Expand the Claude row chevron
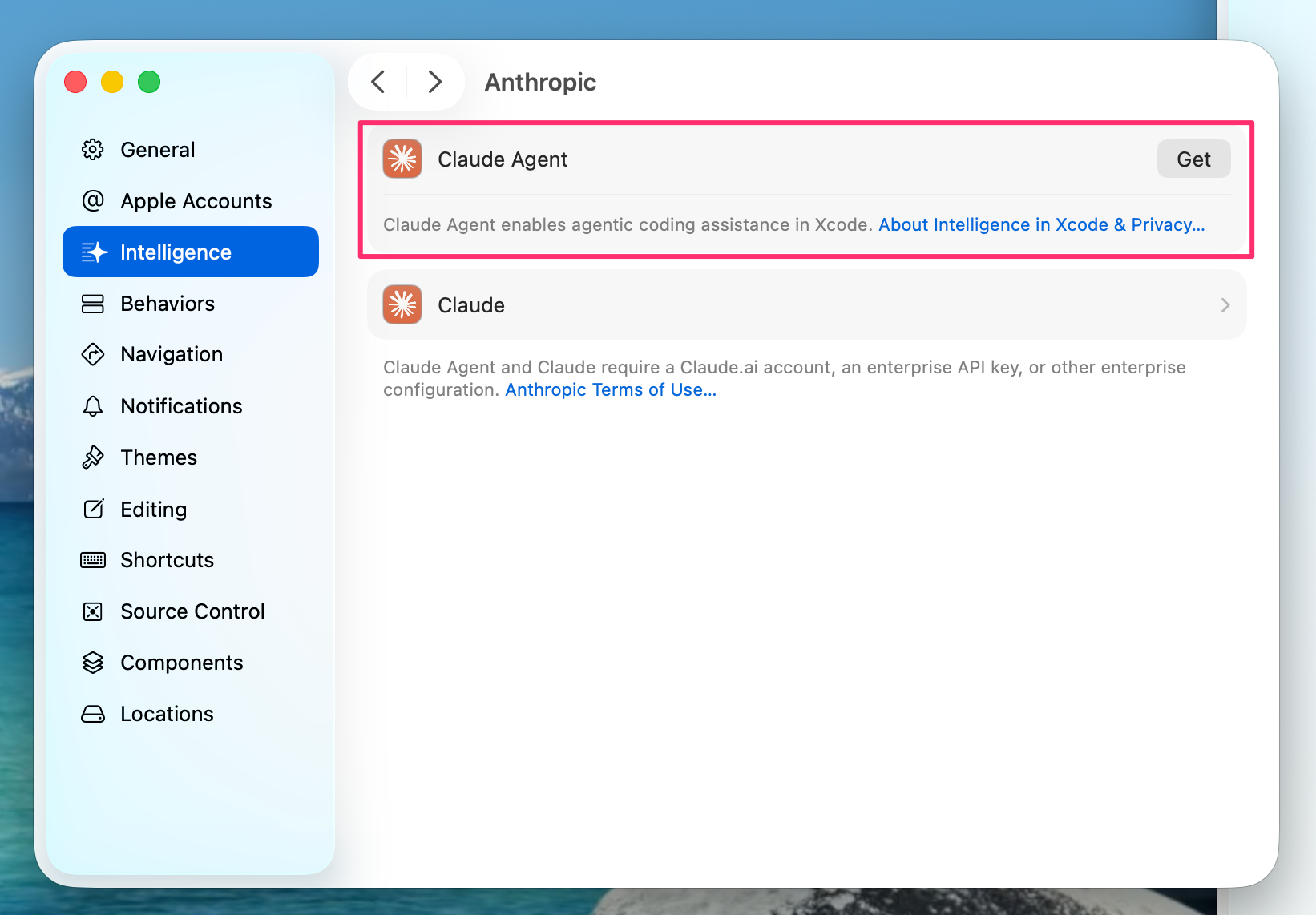The image size is (1316, 915). pos(1225,305)
